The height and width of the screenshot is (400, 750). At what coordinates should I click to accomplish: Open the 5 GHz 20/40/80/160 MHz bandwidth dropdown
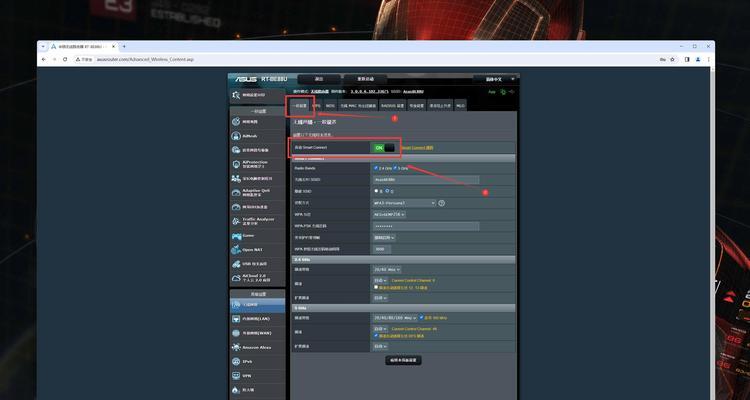(395, 318)
